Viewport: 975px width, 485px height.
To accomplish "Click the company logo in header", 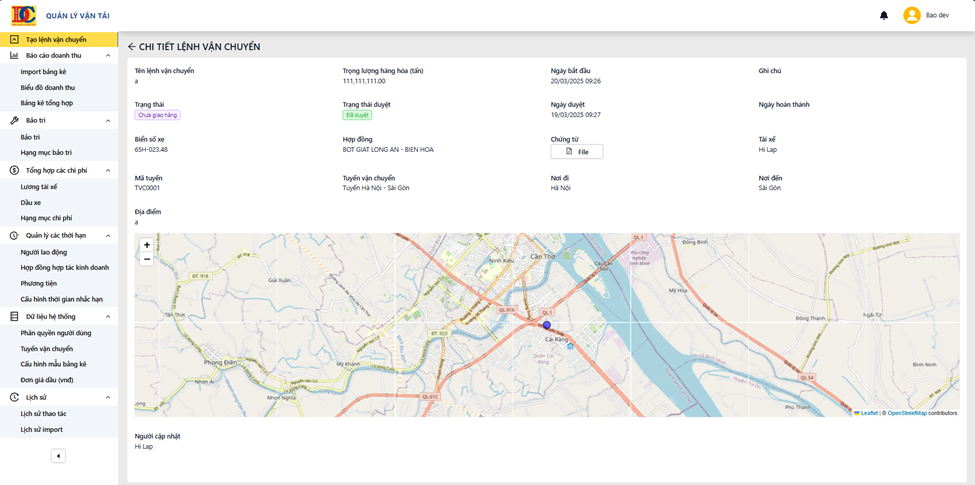I will 24,16.
